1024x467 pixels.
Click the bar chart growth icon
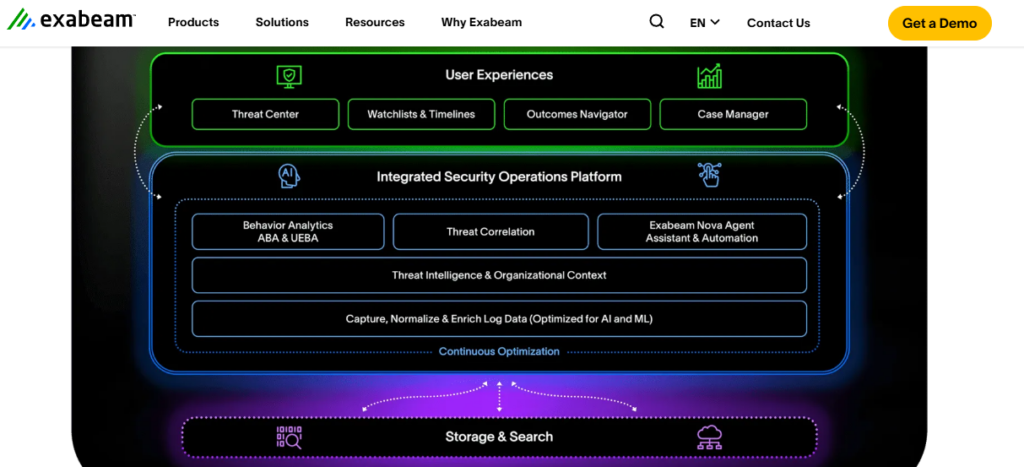click(x=709, y=76)
